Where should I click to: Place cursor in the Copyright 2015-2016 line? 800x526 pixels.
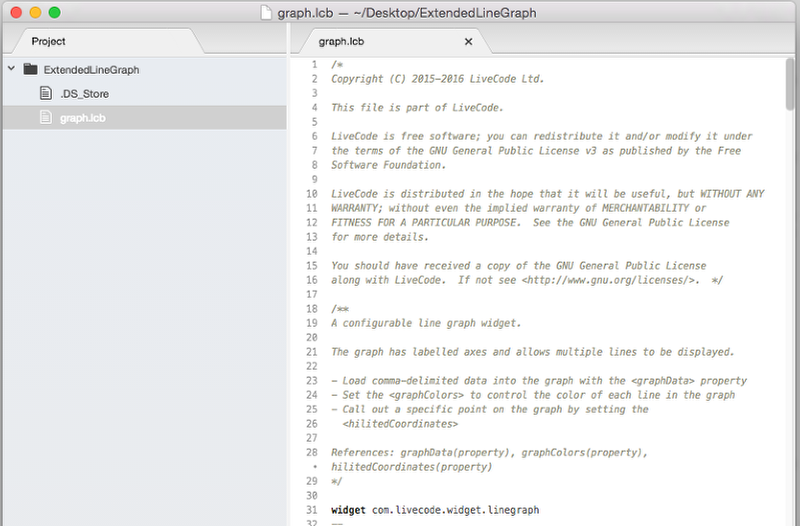(x=437, y=79)
